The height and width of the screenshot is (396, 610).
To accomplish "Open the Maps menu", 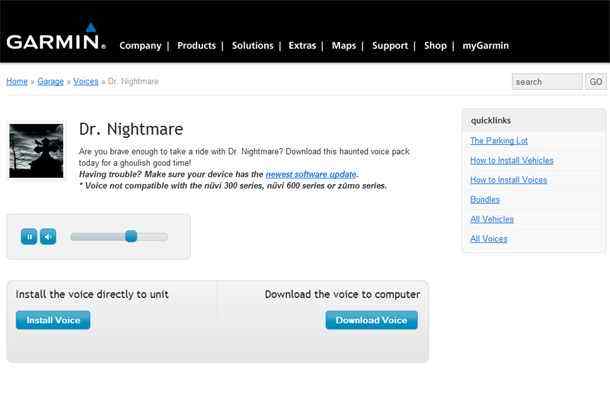I will (x=344, y=46).
